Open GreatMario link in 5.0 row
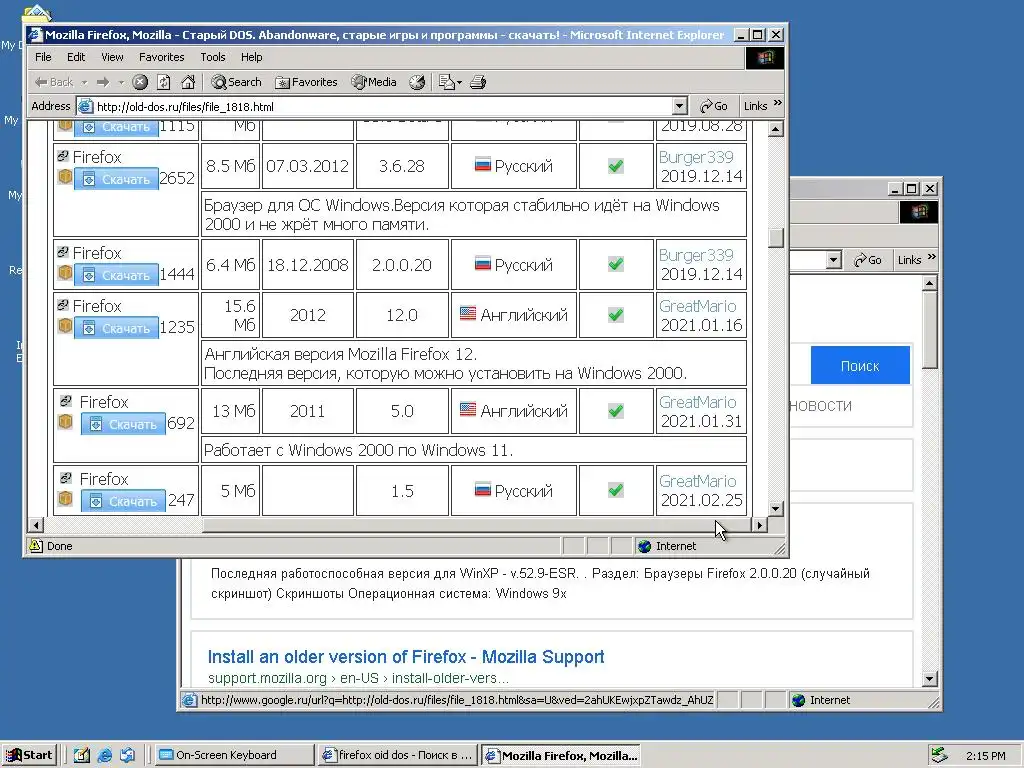This screenshot has width=1024, height=768. pyautogui.click(x=697, y=402)
